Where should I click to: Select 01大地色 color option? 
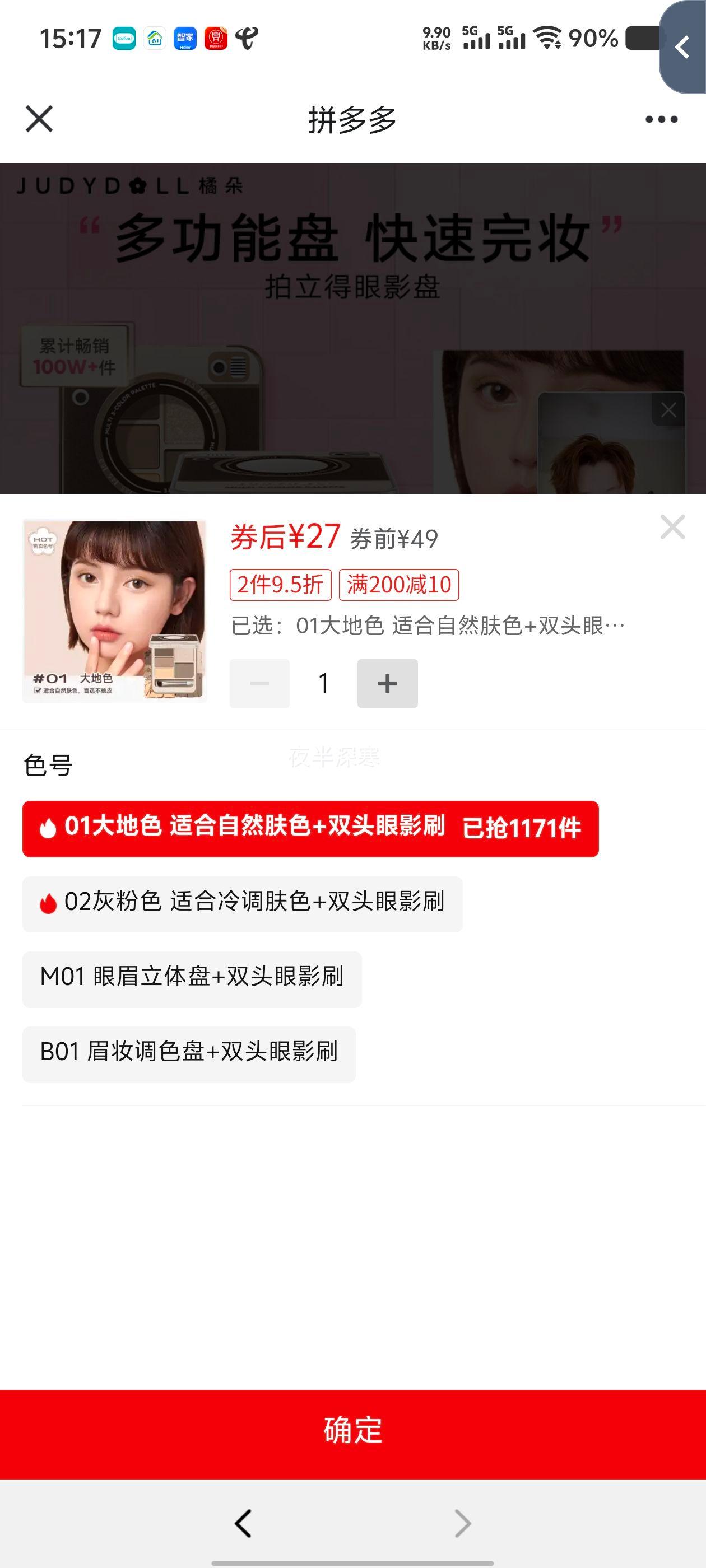coord(310,829)
